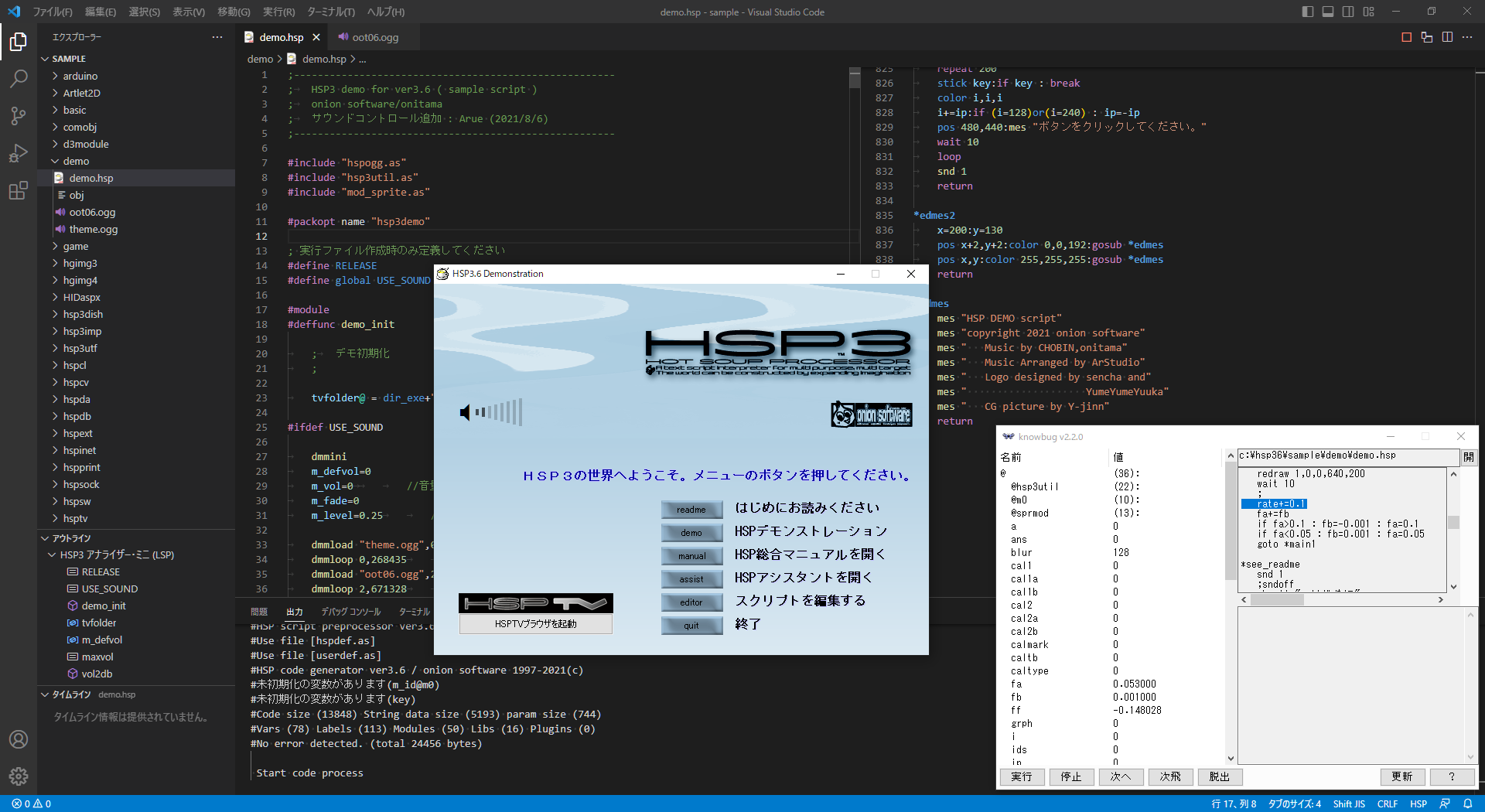Viewport: 1485px width, 812px height.
Task: Toggle the panel visibility
Action: click(1327, 12)
